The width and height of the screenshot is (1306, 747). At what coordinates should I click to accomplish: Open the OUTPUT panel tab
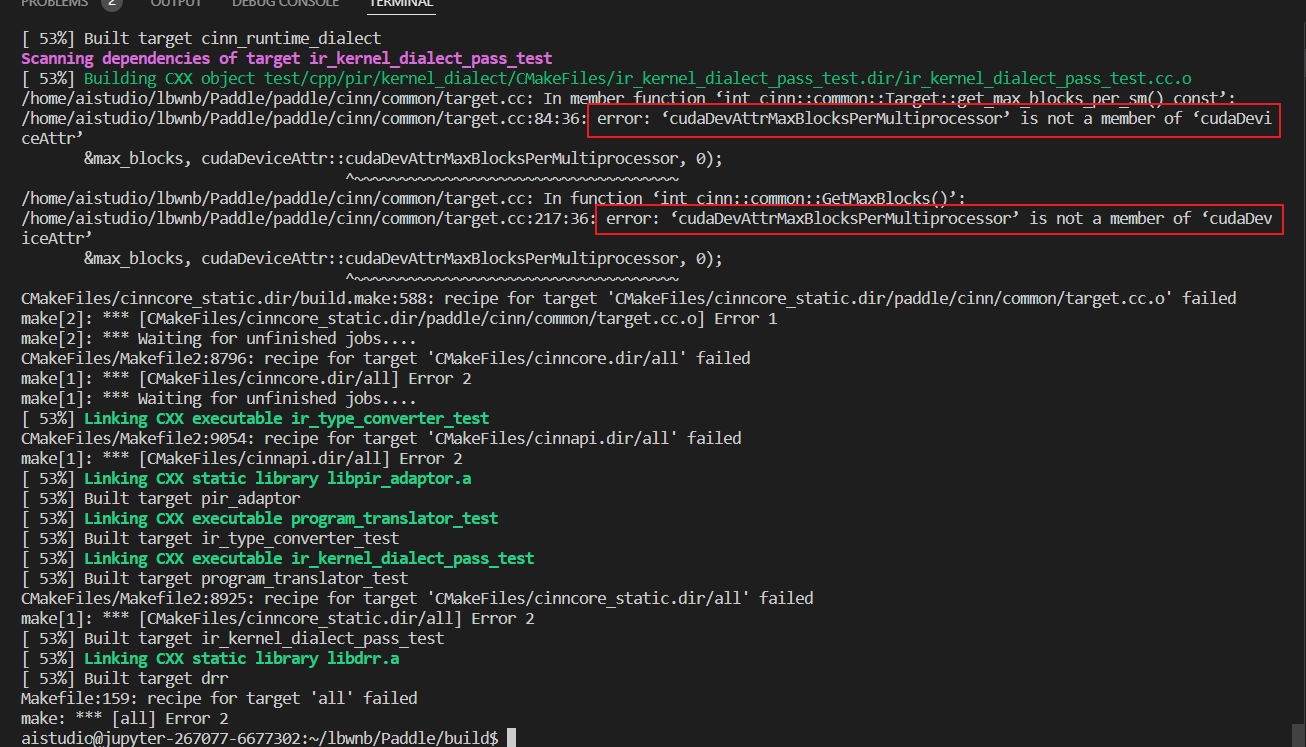pyautogui.click(x=175, y=4)
